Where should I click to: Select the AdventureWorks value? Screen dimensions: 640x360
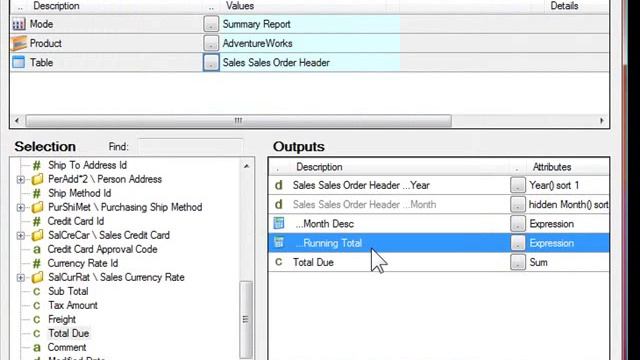(x=257, y=43)
